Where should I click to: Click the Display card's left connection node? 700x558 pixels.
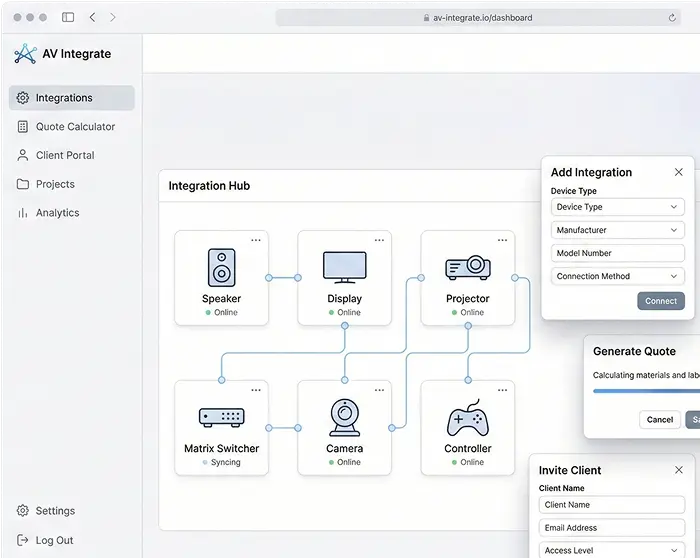tap(298, 278)
